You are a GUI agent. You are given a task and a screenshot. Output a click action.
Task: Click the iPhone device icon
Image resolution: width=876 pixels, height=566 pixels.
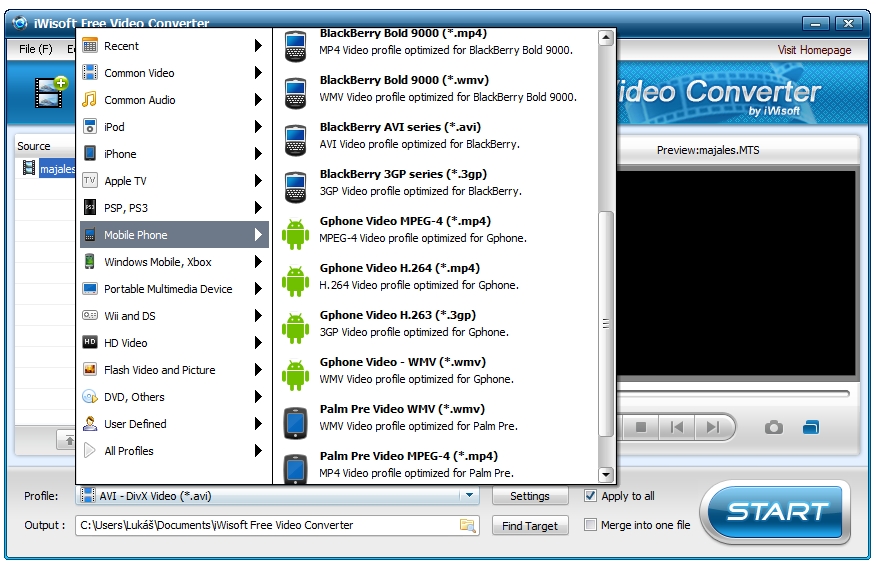(89, 153)
